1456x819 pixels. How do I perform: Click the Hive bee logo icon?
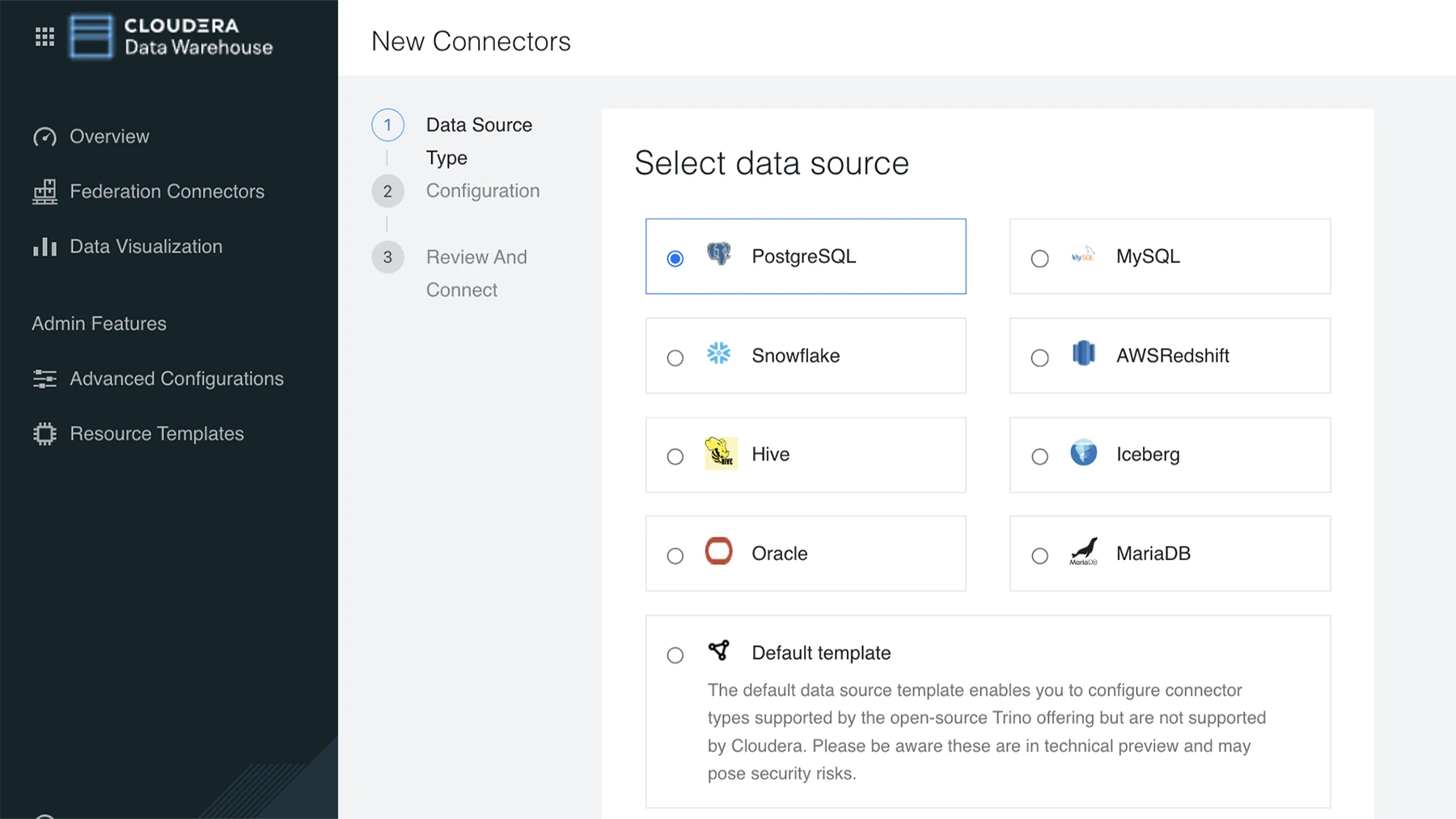[720, 453]
